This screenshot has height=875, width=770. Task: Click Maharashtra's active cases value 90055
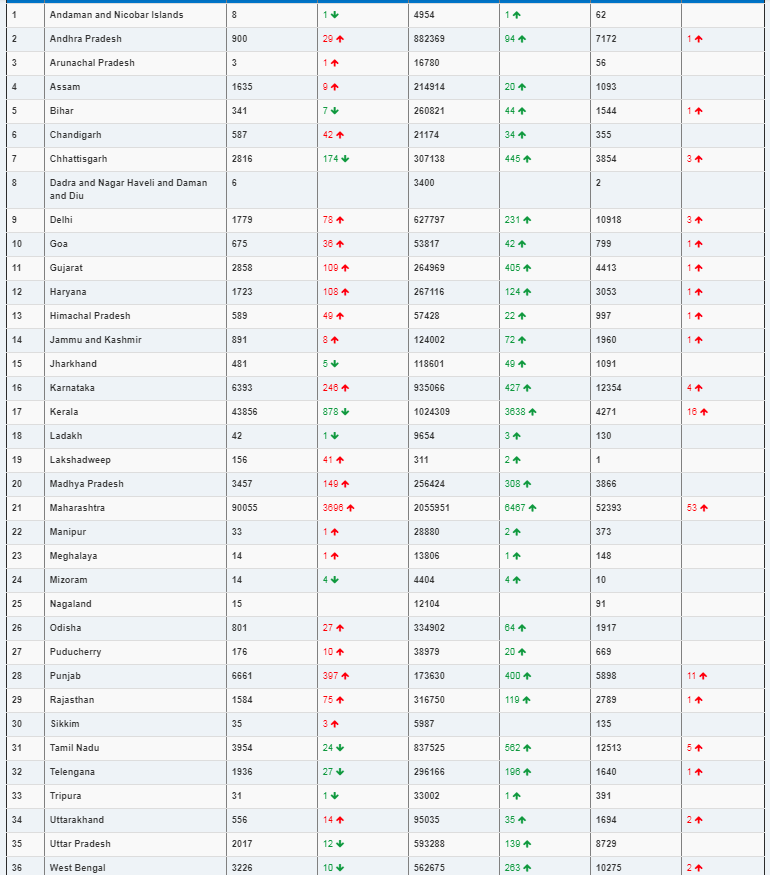tap(244, 508)
